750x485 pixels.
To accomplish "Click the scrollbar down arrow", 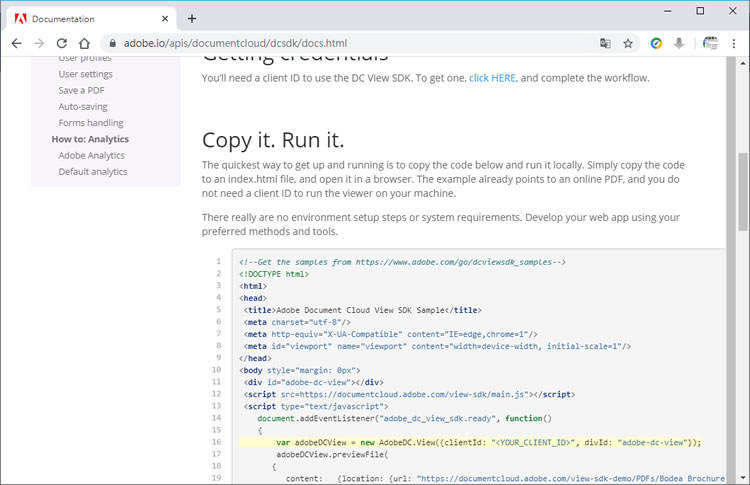I will point(743,477).
